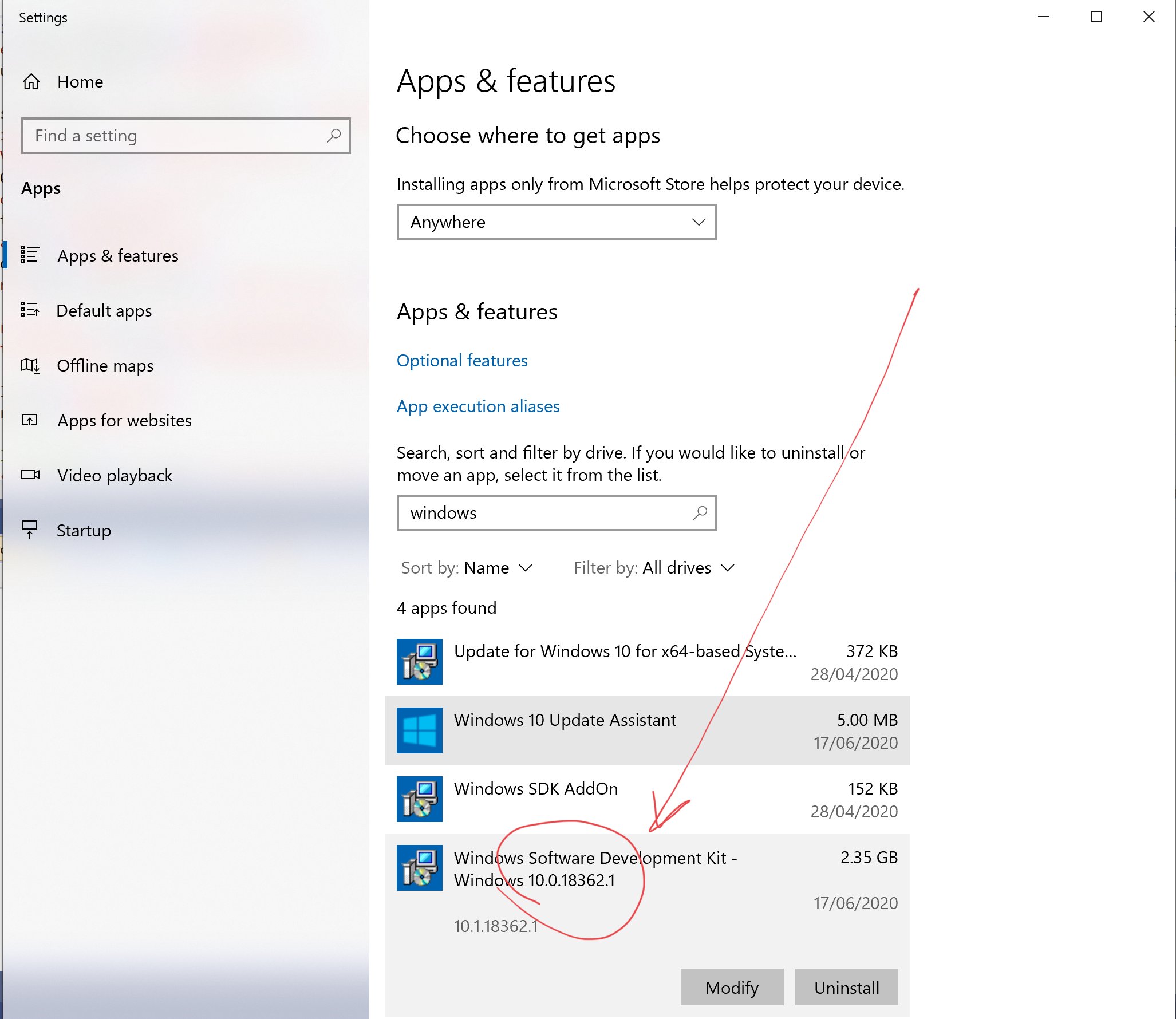The image size is (1176, 1019).
Task: Click the Default apps sidebar icon
Action: tap(30, 310)
